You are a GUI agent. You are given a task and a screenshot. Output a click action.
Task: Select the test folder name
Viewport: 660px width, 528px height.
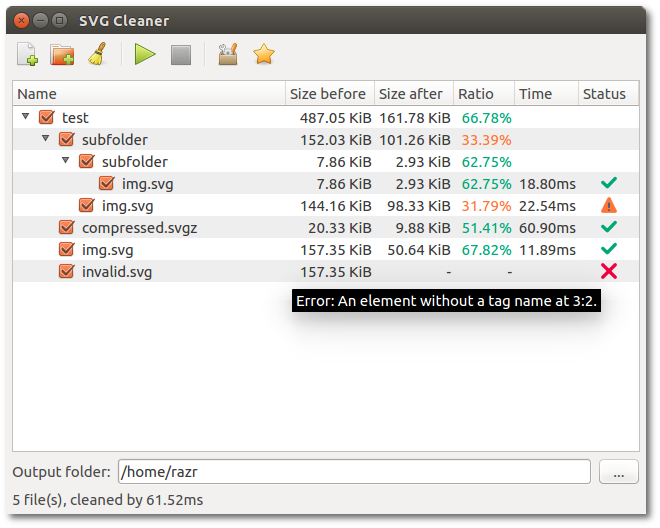75,118
